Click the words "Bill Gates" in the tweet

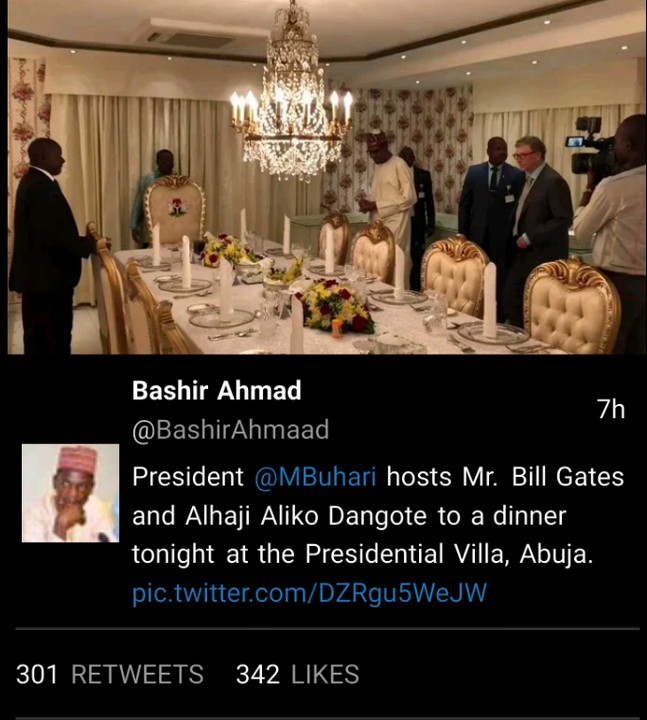(567, 476)
